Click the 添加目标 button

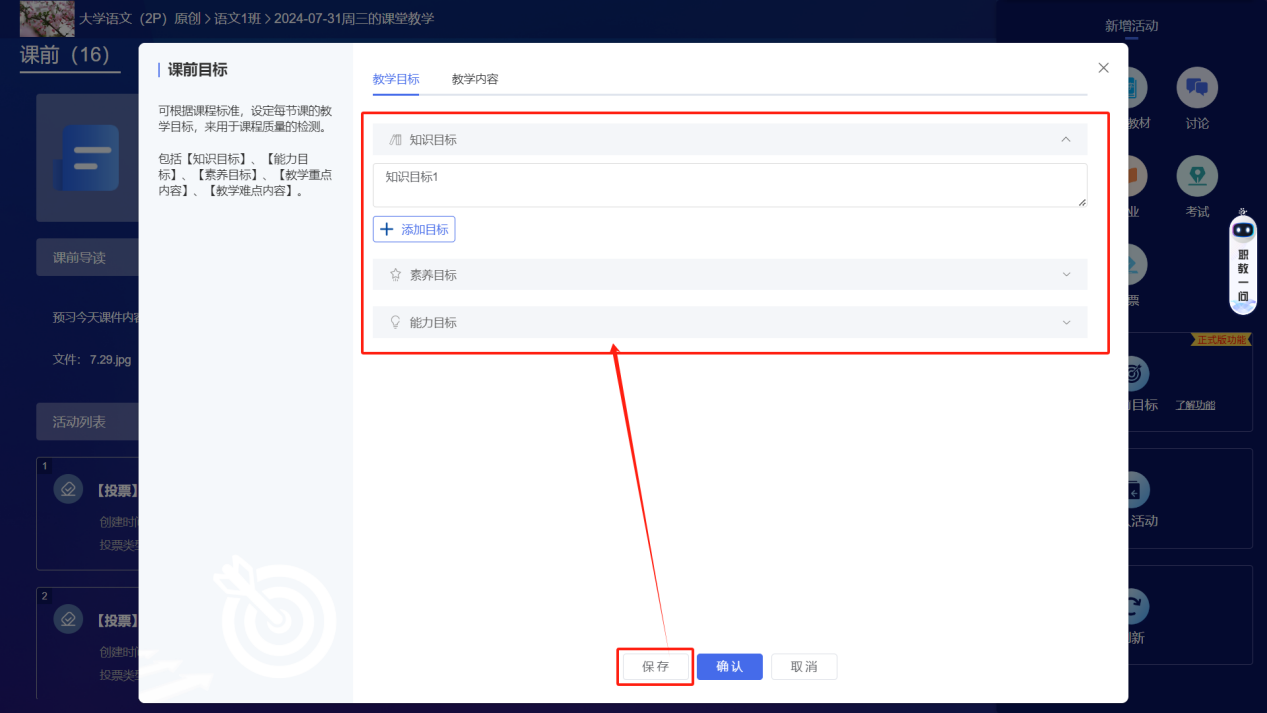(x=414, y=229)
